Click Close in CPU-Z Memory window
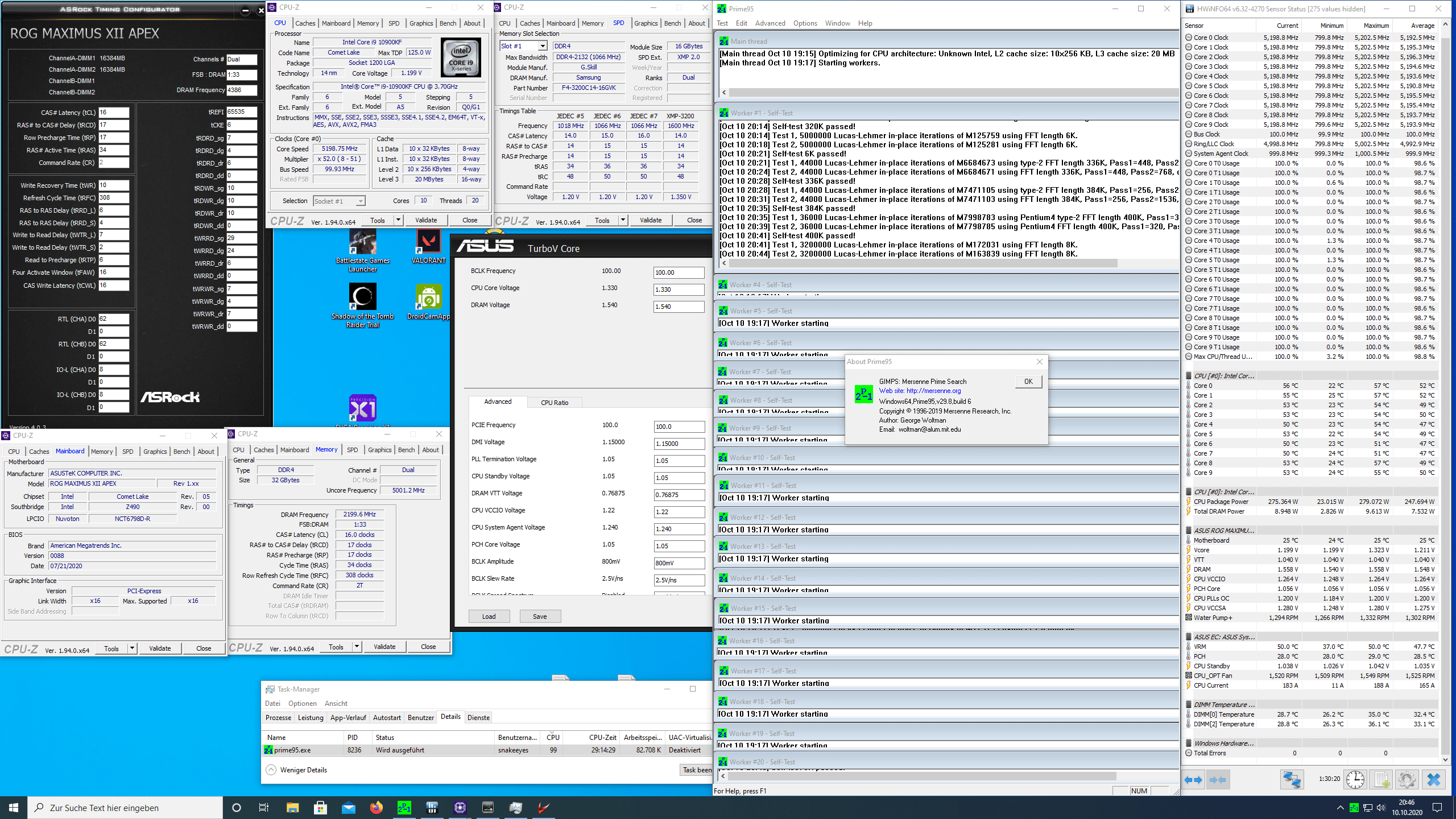Screen dimensions: 1456x819 coord(428,647)
